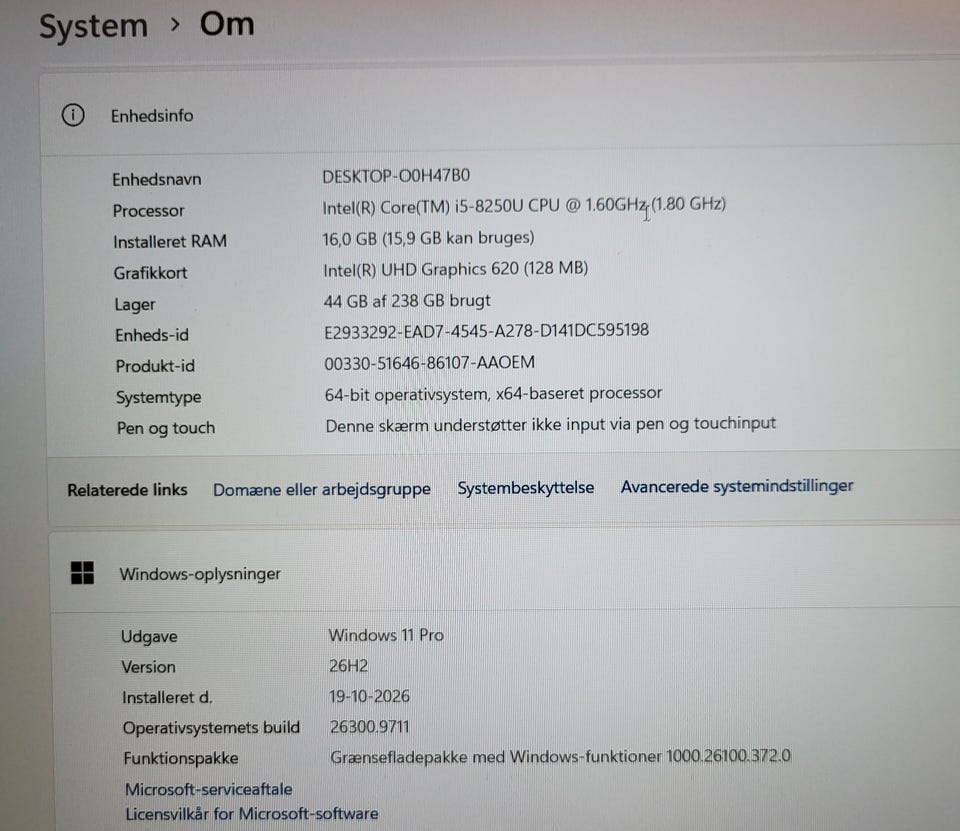
Task: Click the version value 26H2
Action: tap(348, 666)
